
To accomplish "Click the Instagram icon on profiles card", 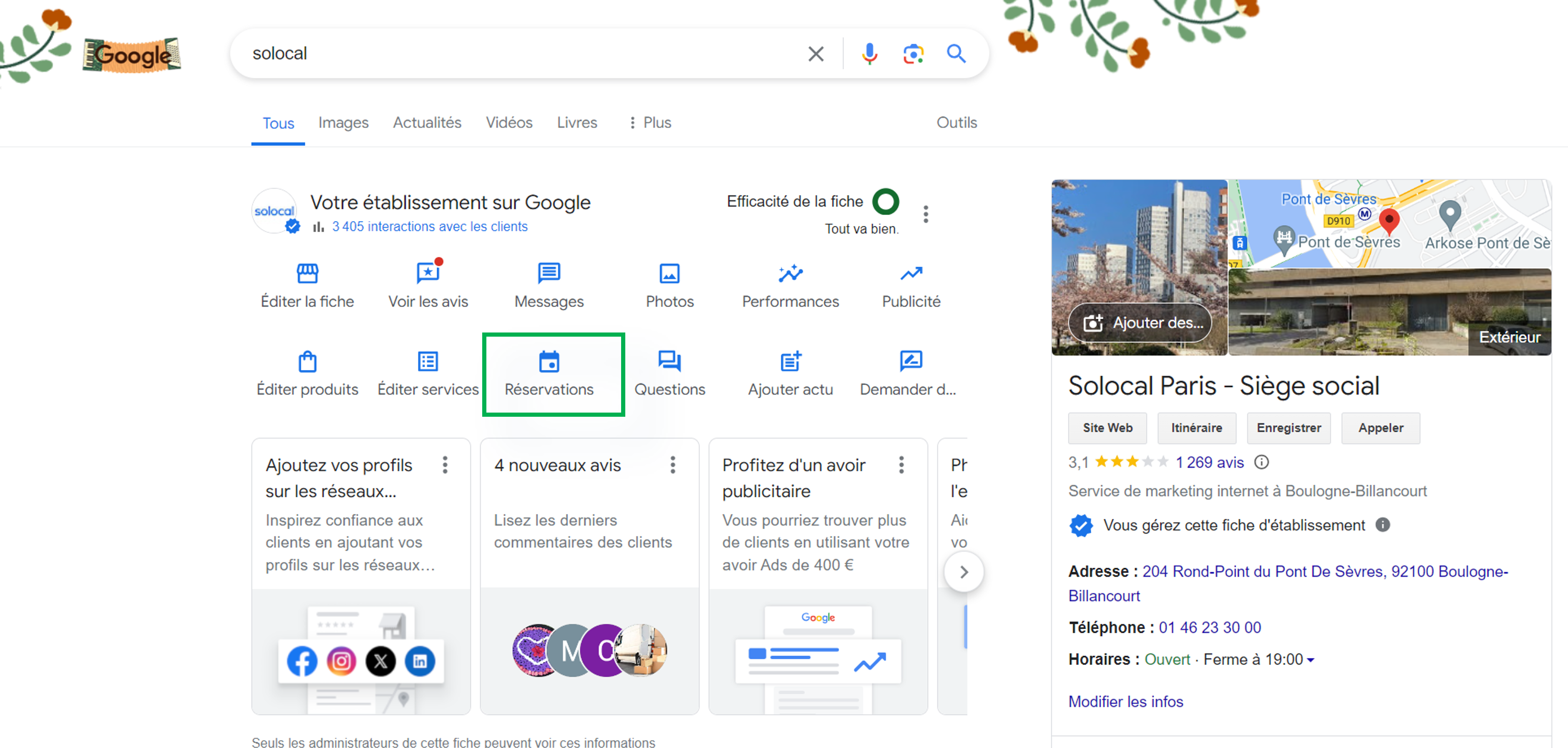I will point(341,661).
